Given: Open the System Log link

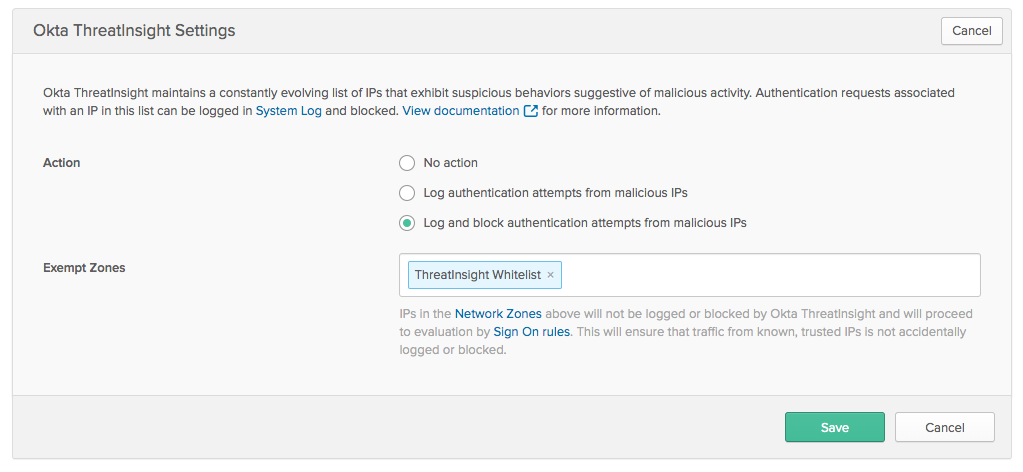Looking at the screenshot, I should point(289,111).
